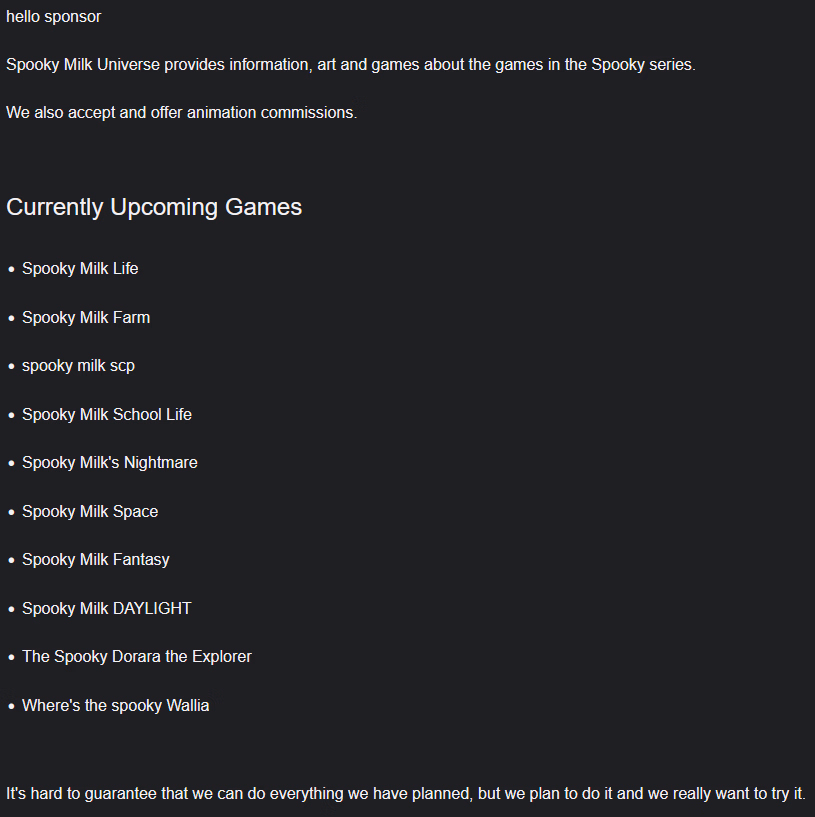Select the "Spooky Milk School Life" item
815x817 pixels.
tap(107, 414)
